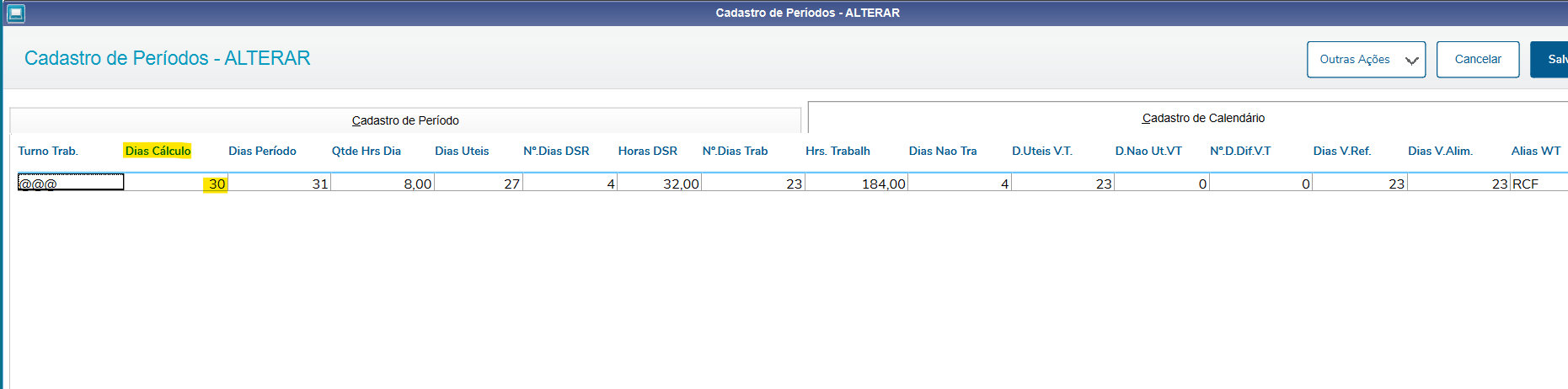Viewport: 1568px width, 389px height.
Task: Select the Dias Uteis cell showing 27
Action: click(479, 183)
